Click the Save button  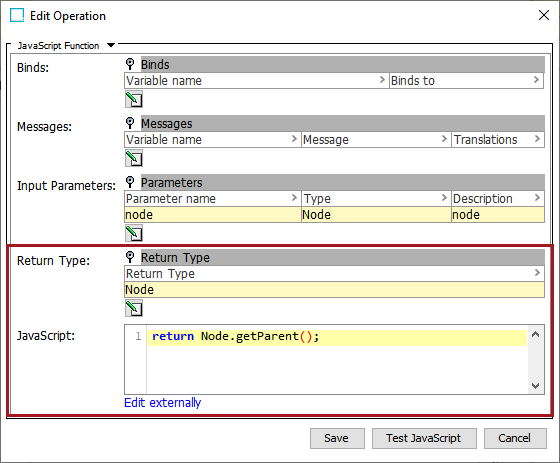(x=337, y=438)
